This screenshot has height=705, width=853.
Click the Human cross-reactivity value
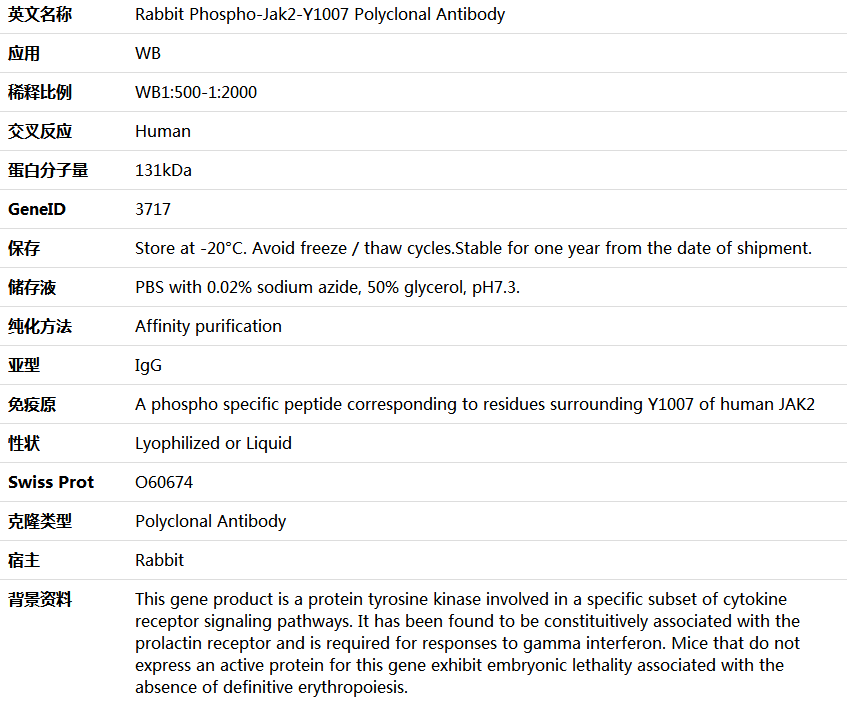(163, 131)
